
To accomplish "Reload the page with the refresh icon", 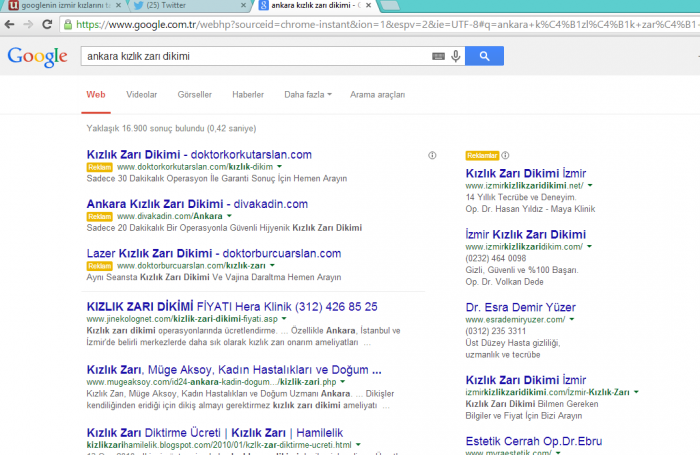I will point(47,24).
